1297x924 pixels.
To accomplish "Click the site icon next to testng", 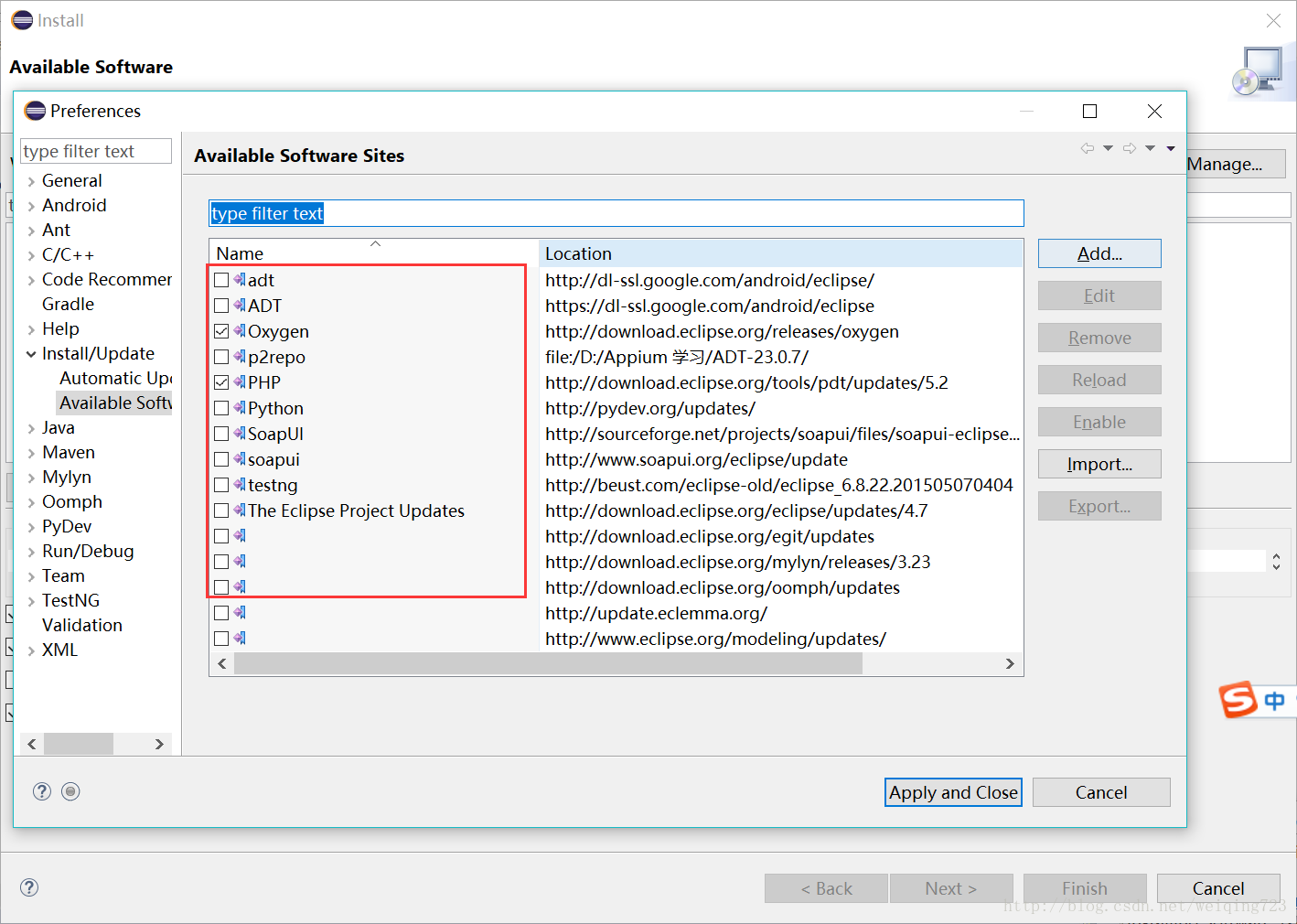I will coord(240,484).
